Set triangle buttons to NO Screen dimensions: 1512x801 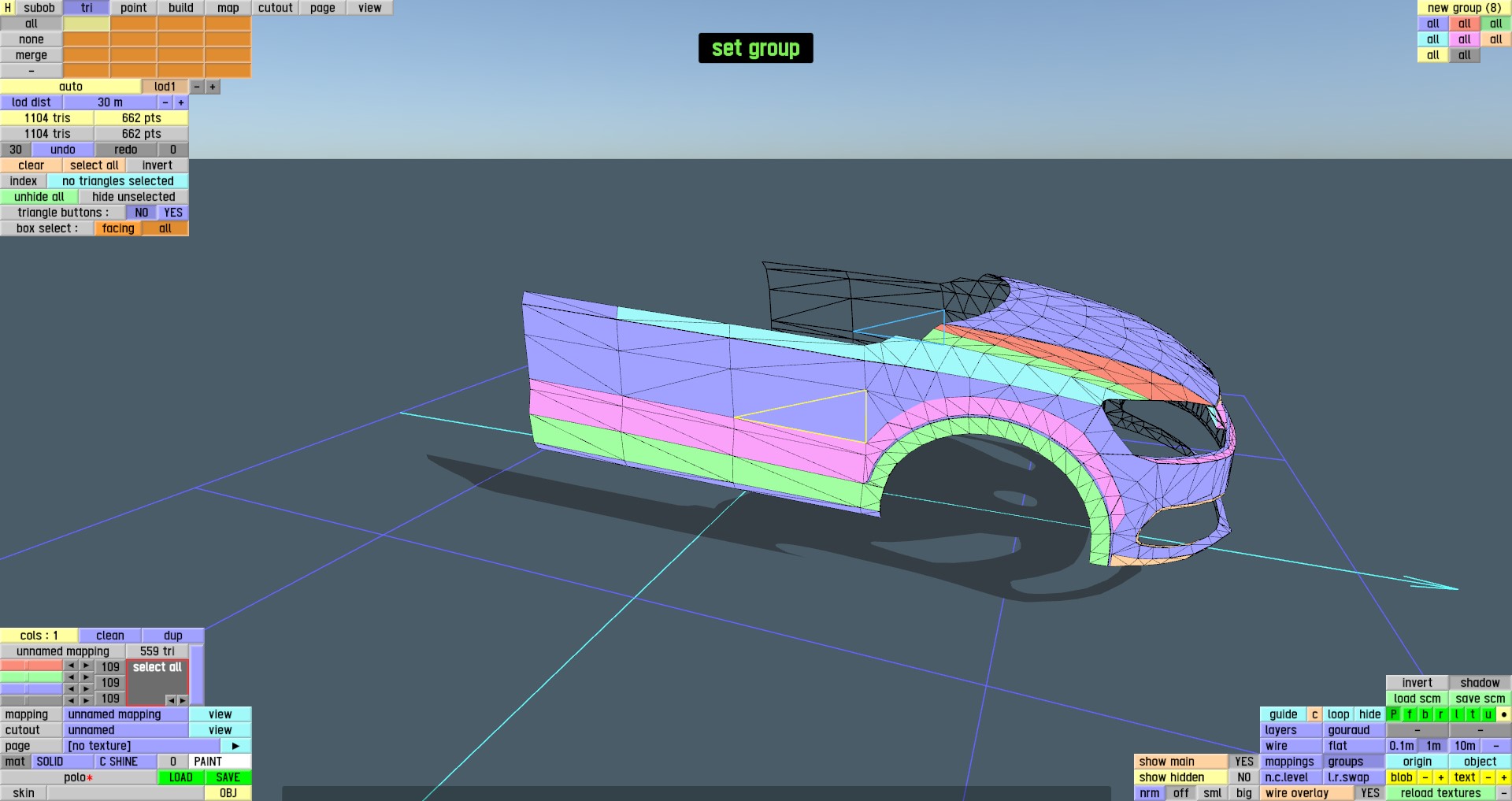pyautogui.click(x=142, y=213)
